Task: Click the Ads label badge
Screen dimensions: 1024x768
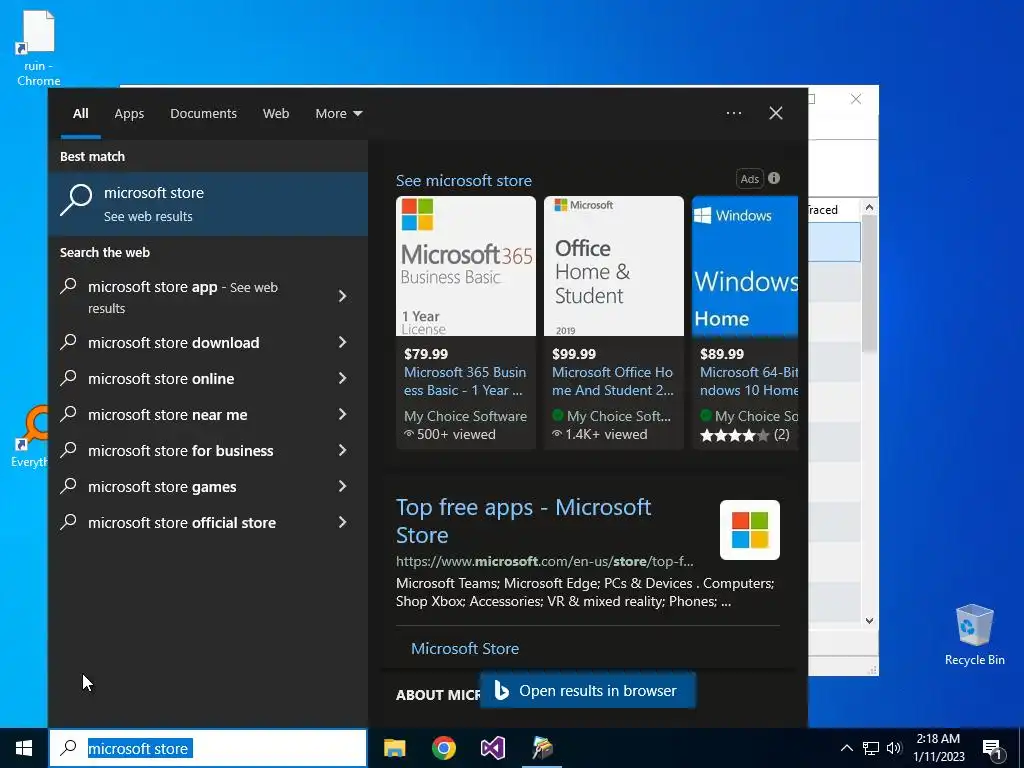Action: 750,179
